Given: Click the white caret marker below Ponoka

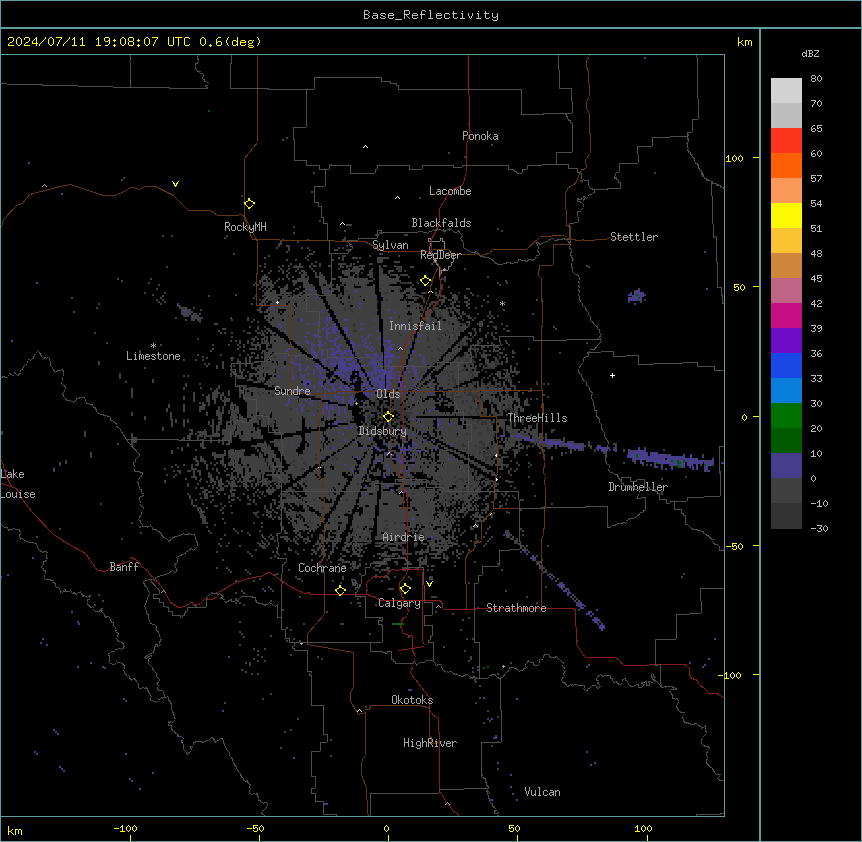Looking at the screenshot, I should 365,147.
